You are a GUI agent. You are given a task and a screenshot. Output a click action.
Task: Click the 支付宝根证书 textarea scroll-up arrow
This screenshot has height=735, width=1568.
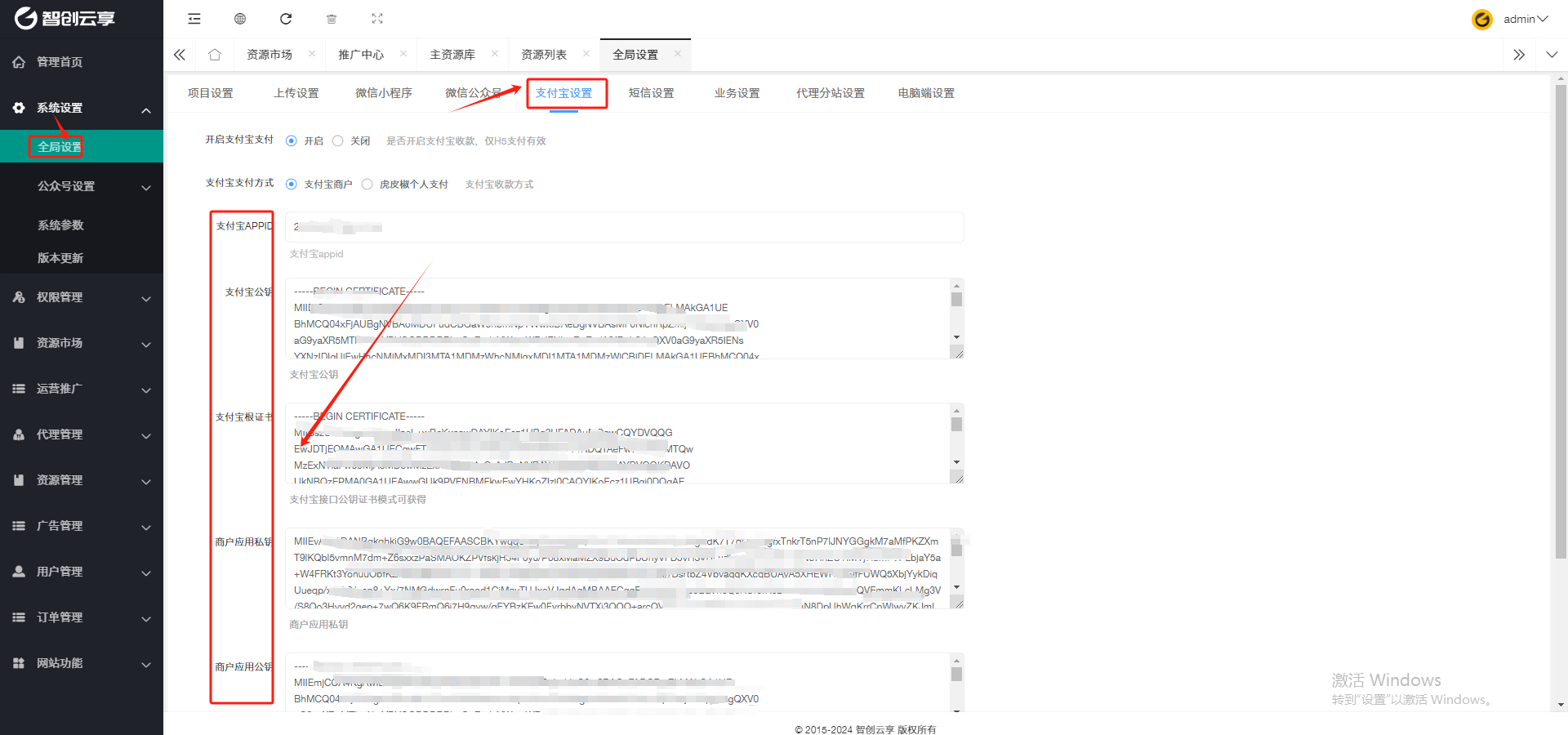tap(956, 410)
